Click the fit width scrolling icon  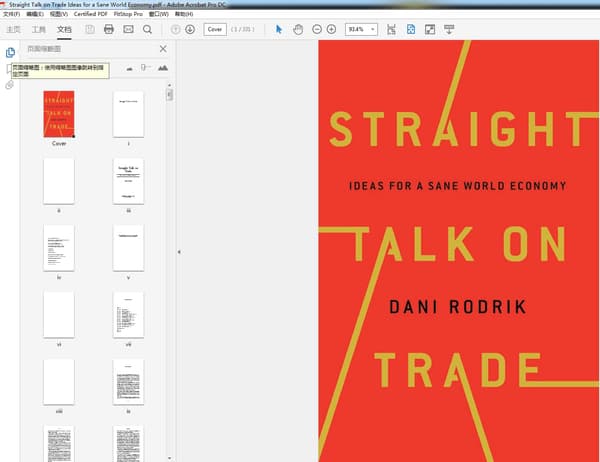pos(391,29)
